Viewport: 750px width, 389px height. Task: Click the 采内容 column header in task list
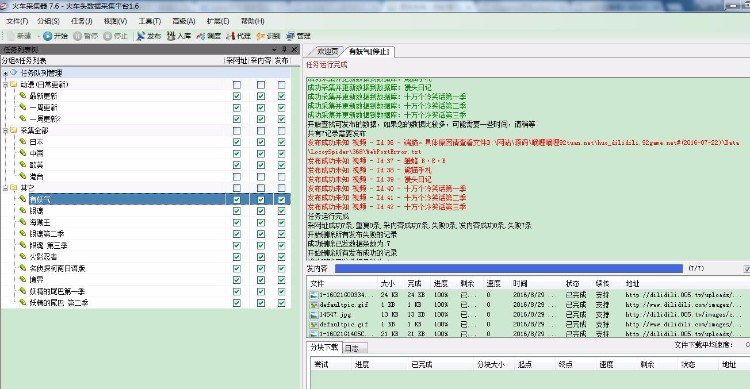pyautogui.click(x=261, y=61)
